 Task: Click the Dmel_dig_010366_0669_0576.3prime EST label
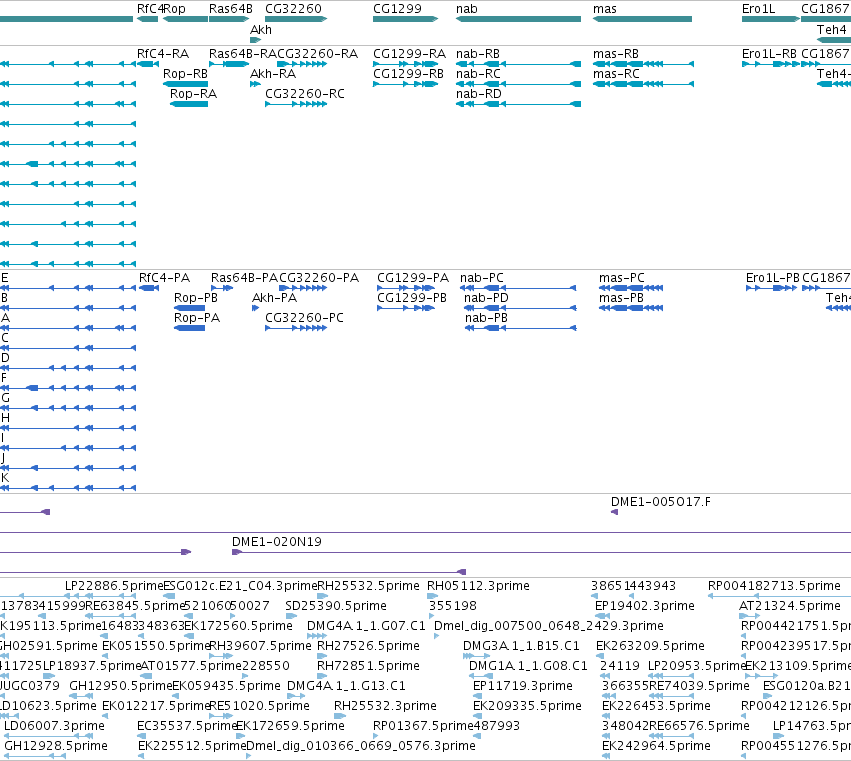(361, 746)
